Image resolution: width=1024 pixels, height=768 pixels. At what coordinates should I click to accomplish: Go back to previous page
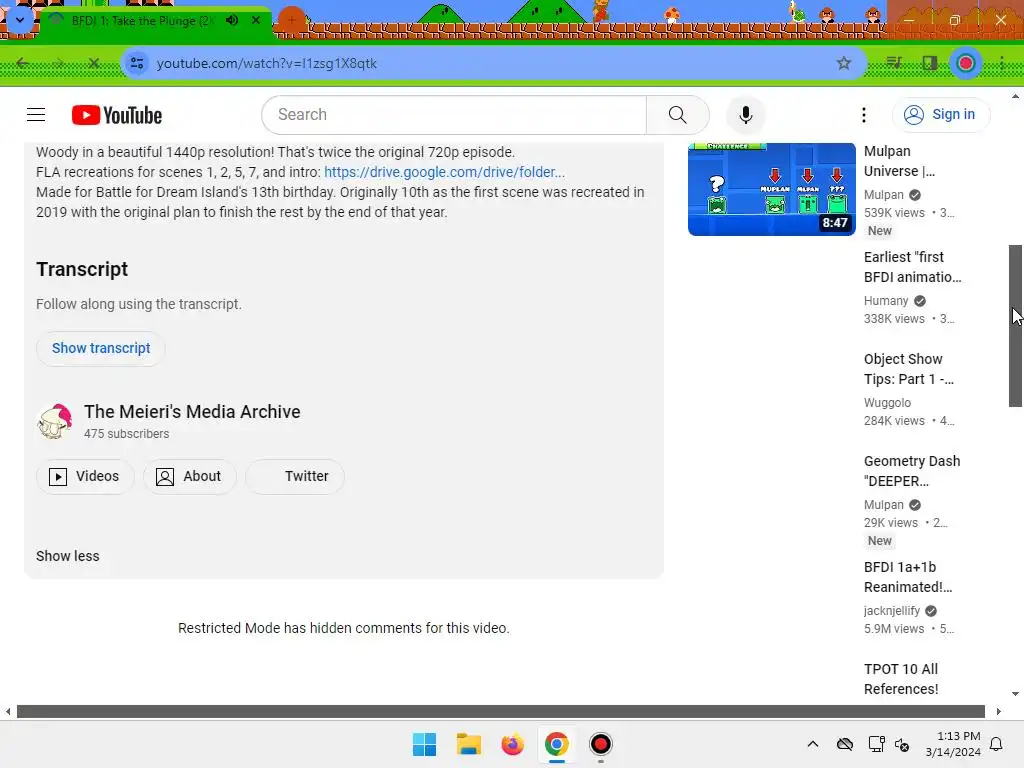22,63
